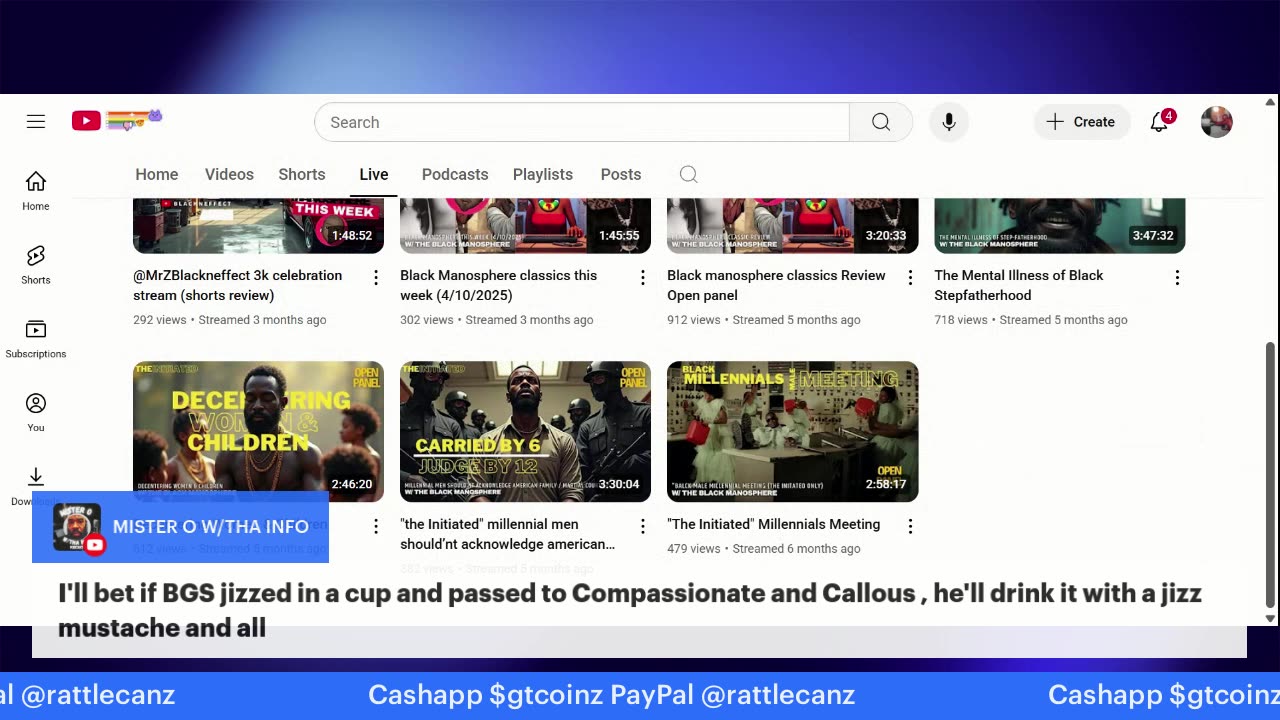Switch to the Playlists tab

pos(543,174)
